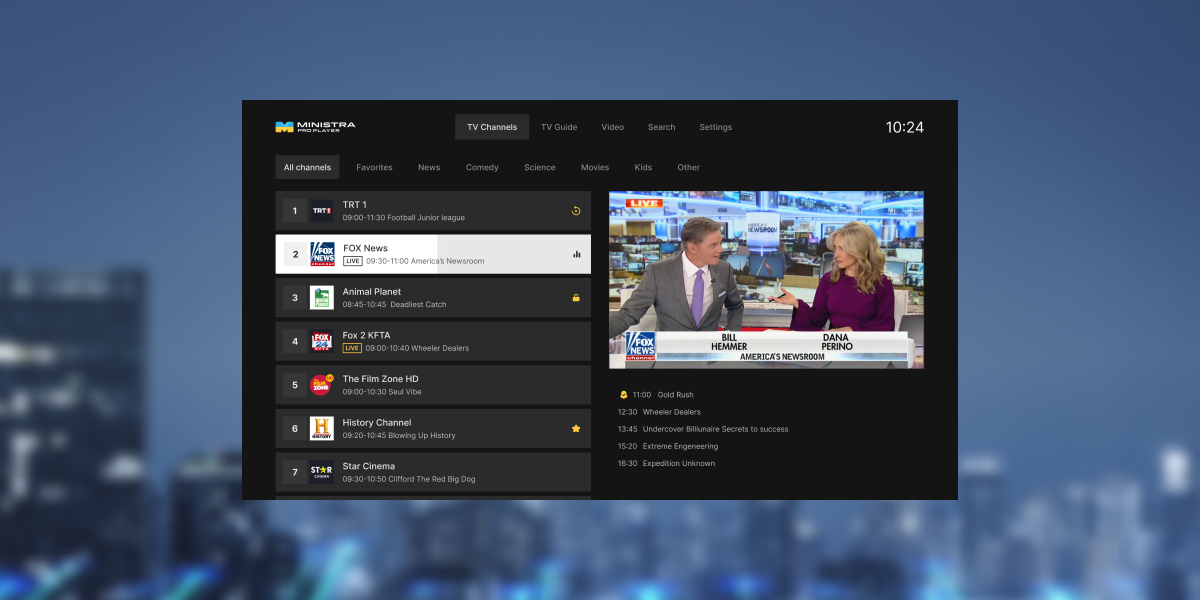
Task: Click the live Fox News video preview
Action: 766,280
